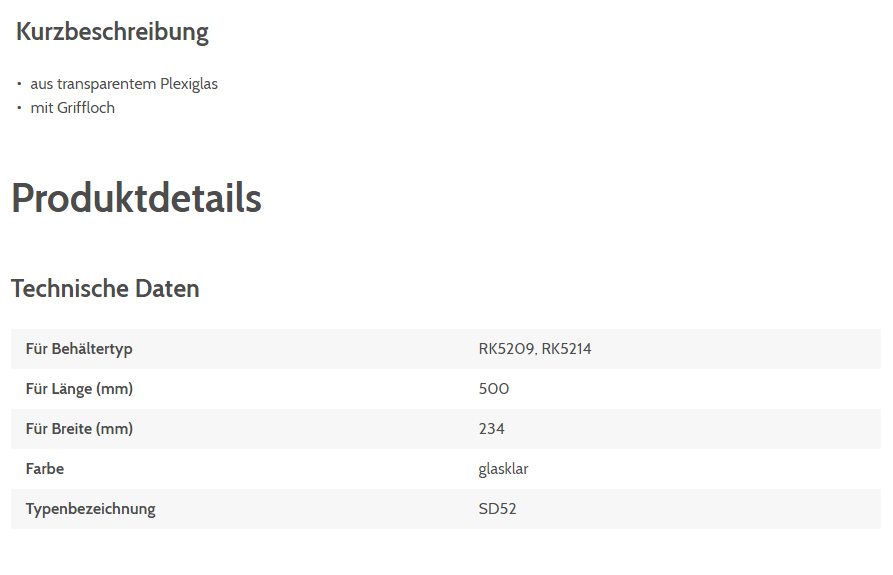Select the 'Für Behältertyp' row label

point(79,349)
